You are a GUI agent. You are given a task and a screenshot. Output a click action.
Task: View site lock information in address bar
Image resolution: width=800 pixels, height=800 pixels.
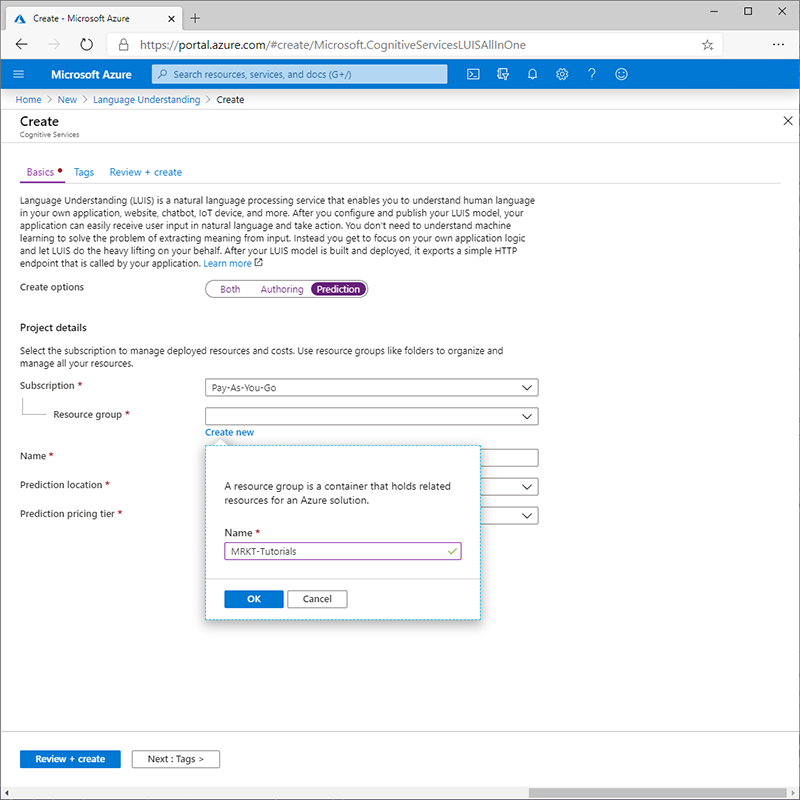(123, 45)
